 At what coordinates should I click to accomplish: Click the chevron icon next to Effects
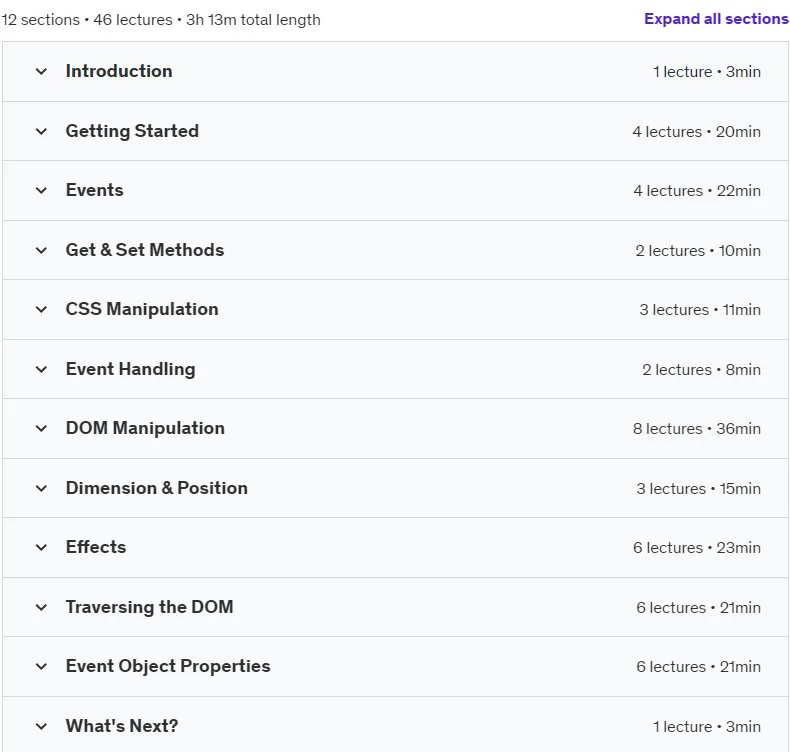coord(41,547)
